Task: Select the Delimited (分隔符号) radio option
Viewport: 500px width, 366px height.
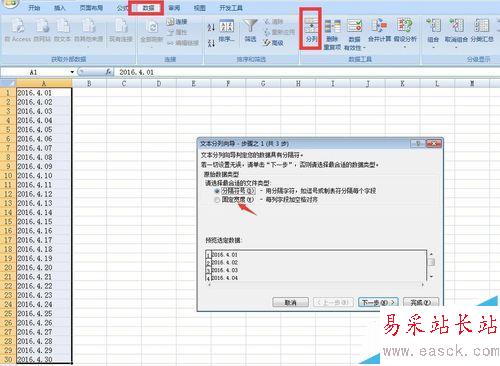Action: click(217, 191)
